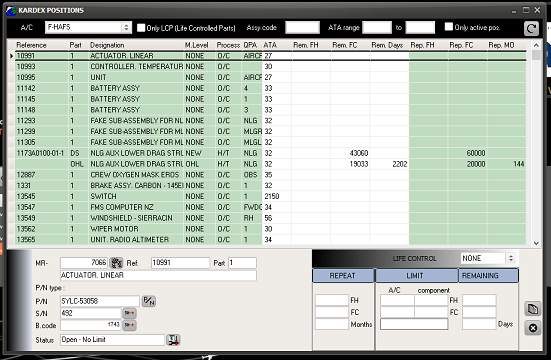Screen dimensions: 551x360
Task: Select row 11145 BATTERY ASSY
Action: 271,99
